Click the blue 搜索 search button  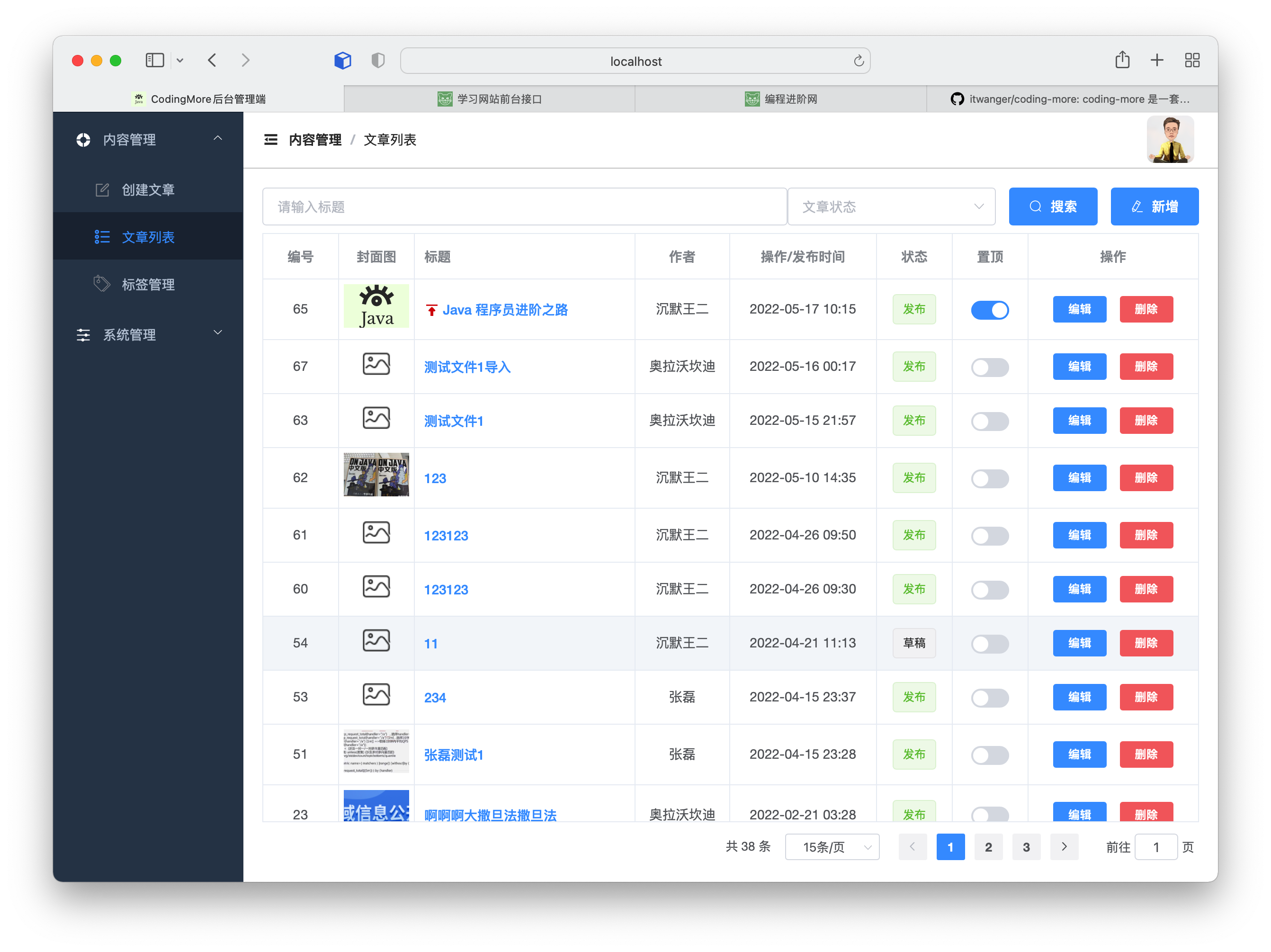coord(1053,207)
